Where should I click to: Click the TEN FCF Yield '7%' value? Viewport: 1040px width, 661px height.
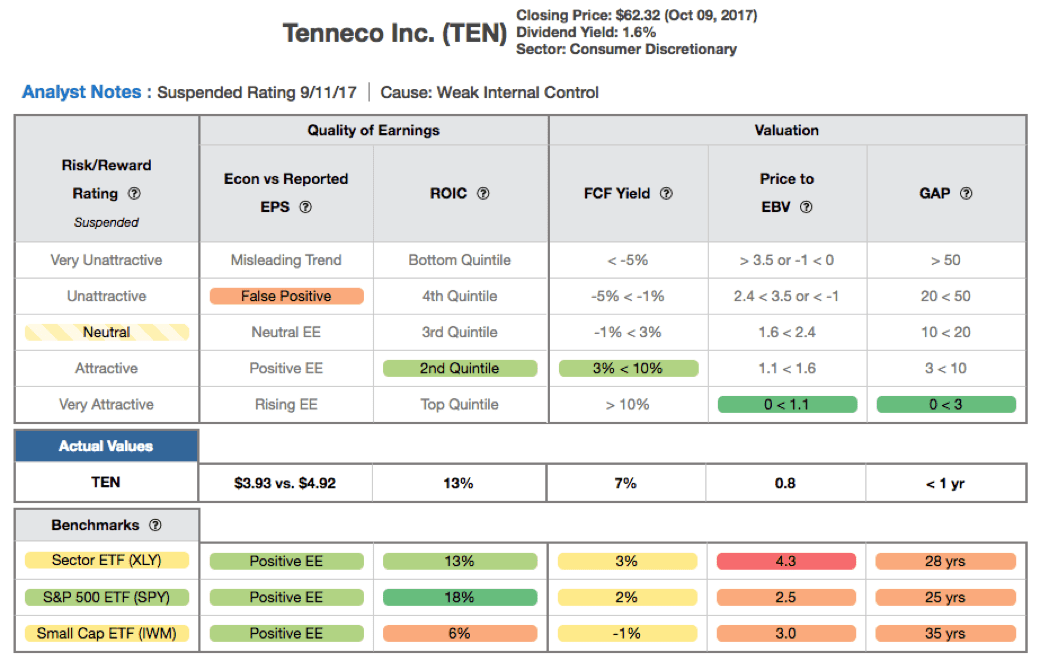(625, 483)
